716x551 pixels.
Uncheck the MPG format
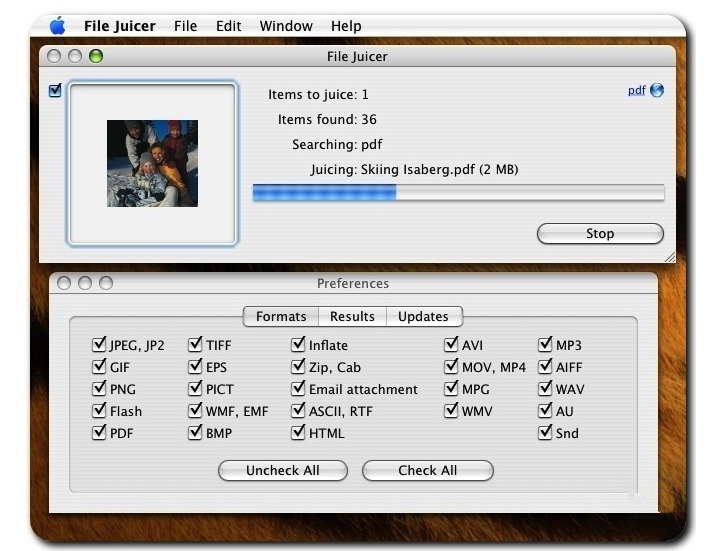[x=451, y=388]
